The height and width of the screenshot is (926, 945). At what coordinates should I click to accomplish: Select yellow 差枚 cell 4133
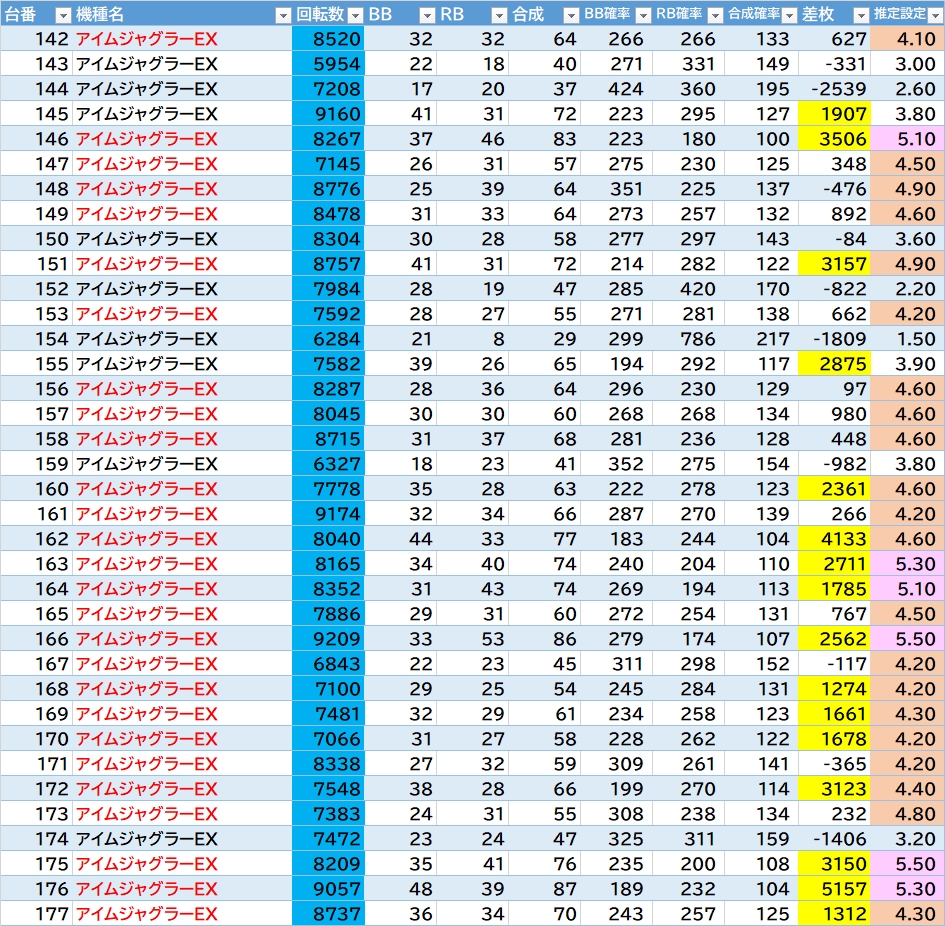[x=834, y=538]
